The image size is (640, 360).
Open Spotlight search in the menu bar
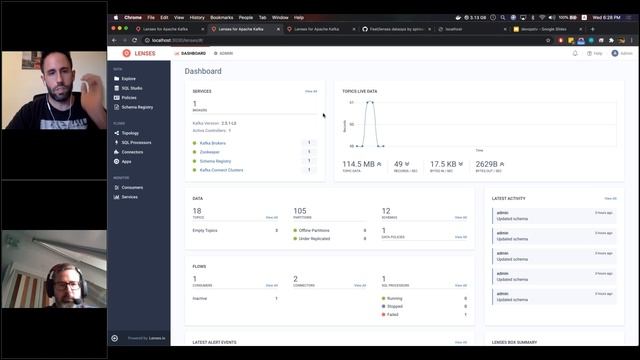[x=503, y=18]
